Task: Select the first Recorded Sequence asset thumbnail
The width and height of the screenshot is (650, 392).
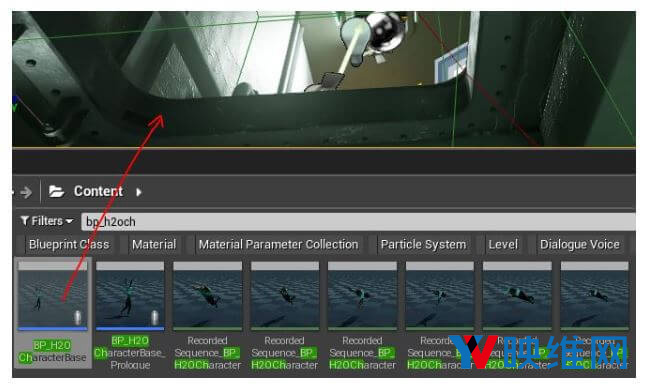Action: tap(207, 295)
